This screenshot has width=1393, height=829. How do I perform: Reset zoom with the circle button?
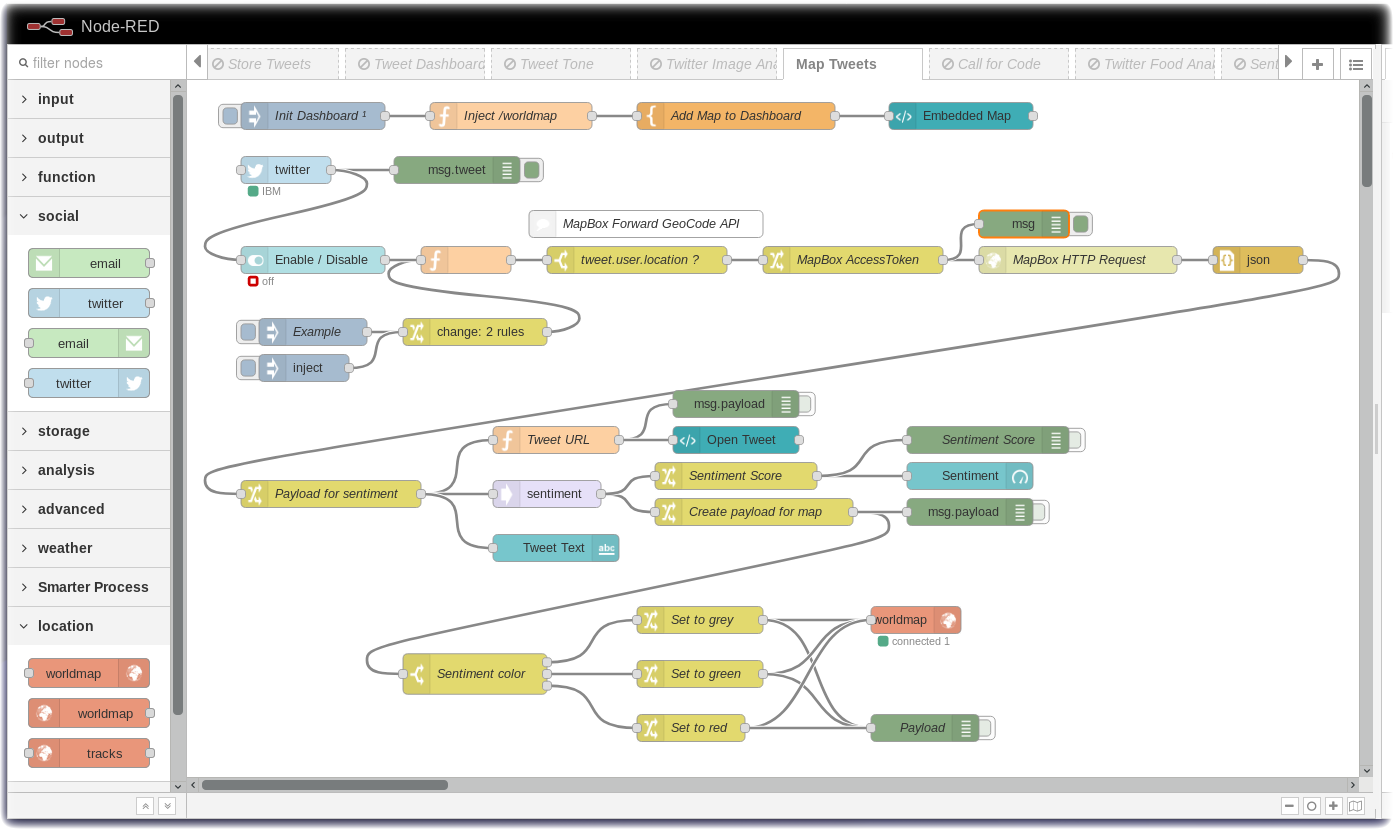(1311, 806)
